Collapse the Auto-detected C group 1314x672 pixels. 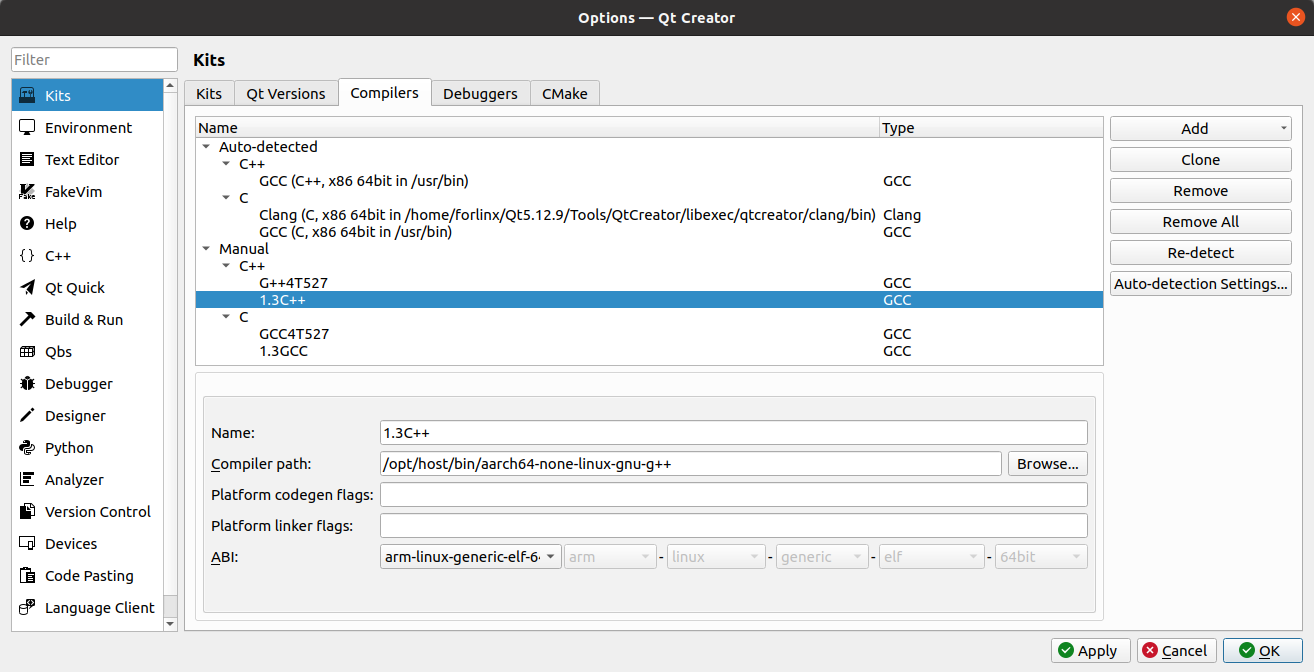point(226,198)
